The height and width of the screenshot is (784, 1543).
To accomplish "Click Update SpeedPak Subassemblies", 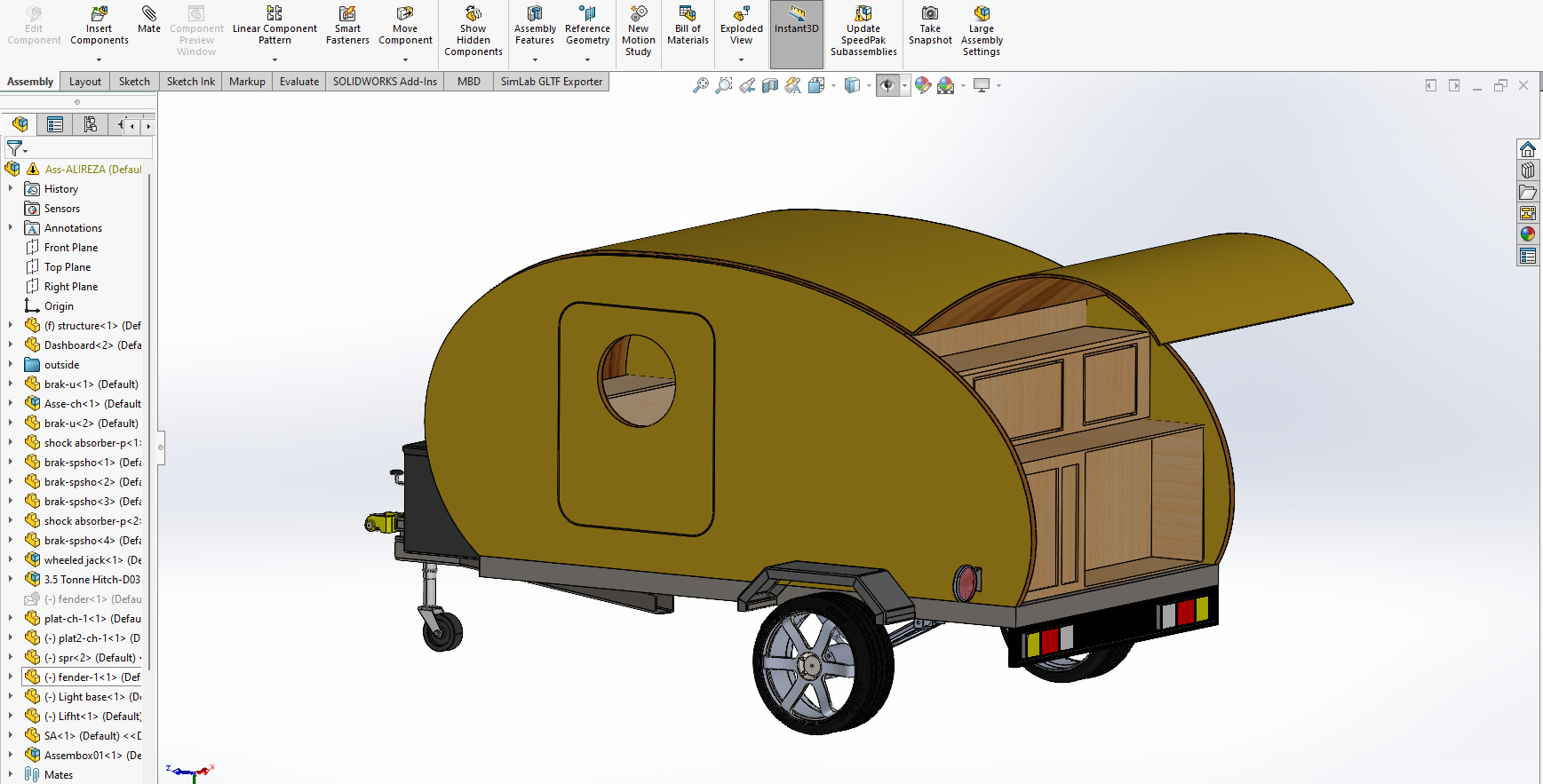I will click(863, 32).
